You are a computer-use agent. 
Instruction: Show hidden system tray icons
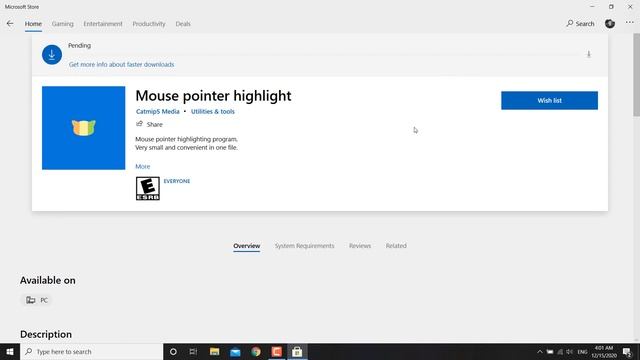pyautogui.click(x=540, y=351)
